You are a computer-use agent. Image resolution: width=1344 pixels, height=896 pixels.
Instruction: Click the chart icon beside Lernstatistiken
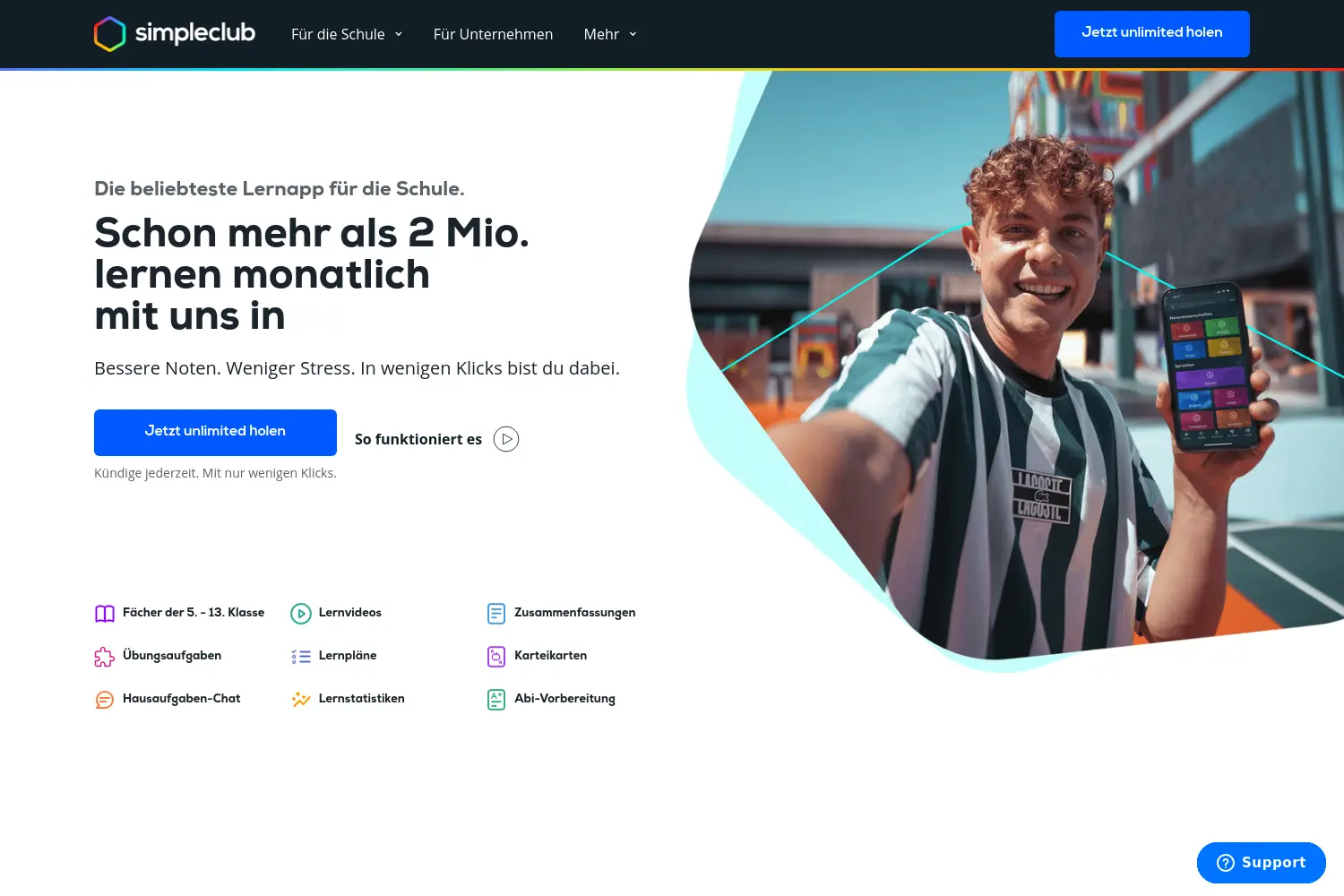click(x=301, y=700)
